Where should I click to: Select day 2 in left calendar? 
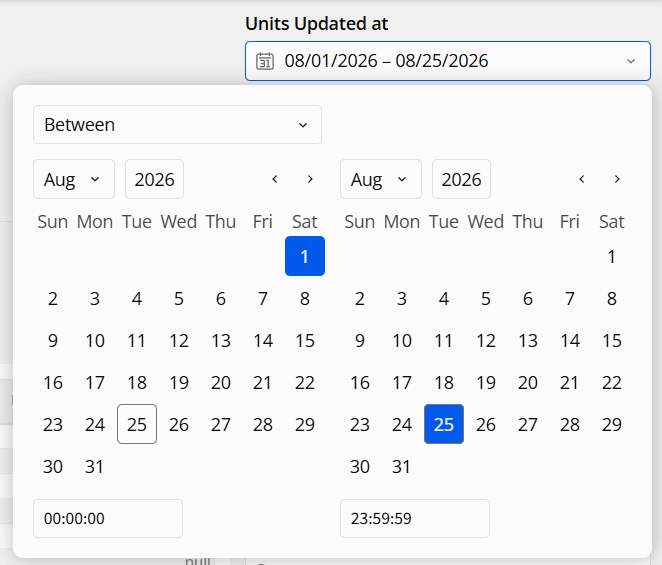pos(53,299)
